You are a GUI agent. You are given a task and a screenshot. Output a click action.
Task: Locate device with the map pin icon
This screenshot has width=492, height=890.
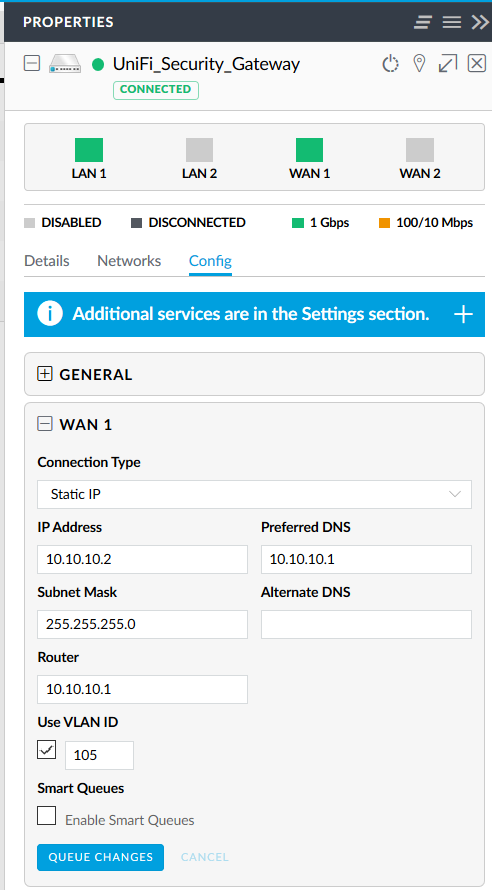[419, 64]
